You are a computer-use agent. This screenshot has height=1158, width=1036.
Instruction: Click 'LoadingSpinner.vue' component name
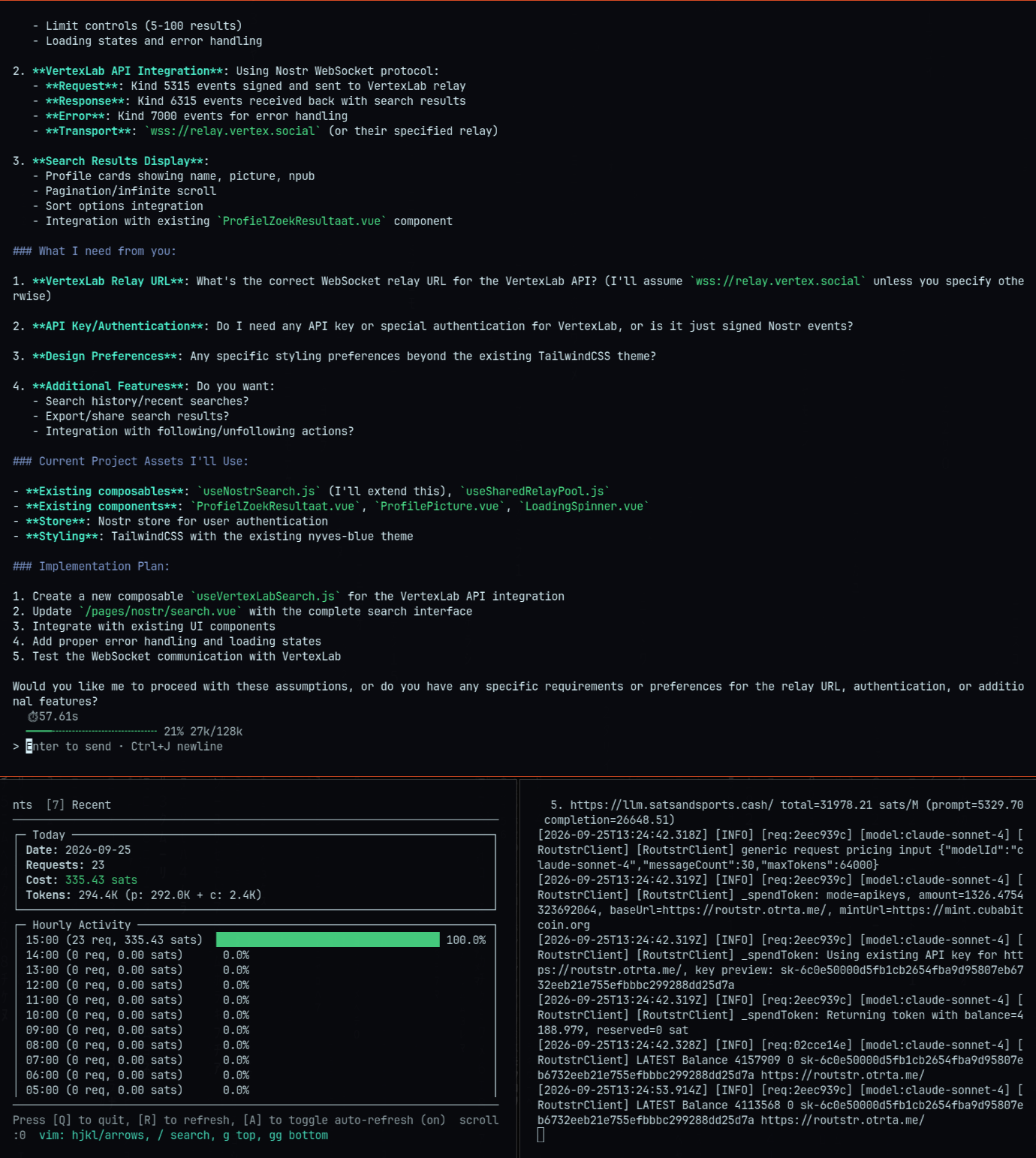click(x=584, y=507)
